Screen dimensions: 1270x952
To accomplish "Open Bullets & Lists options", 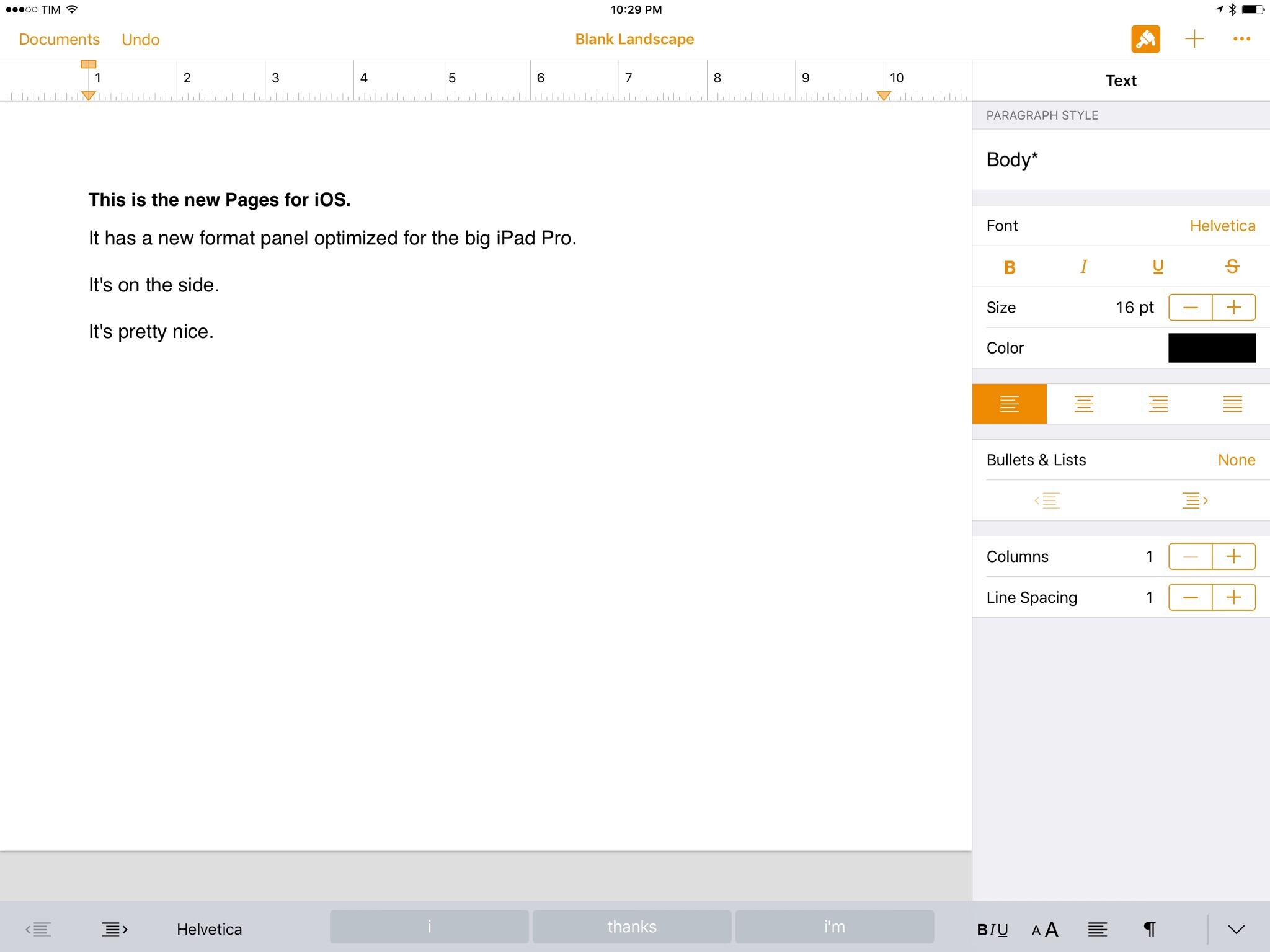I will (1121, 460).
